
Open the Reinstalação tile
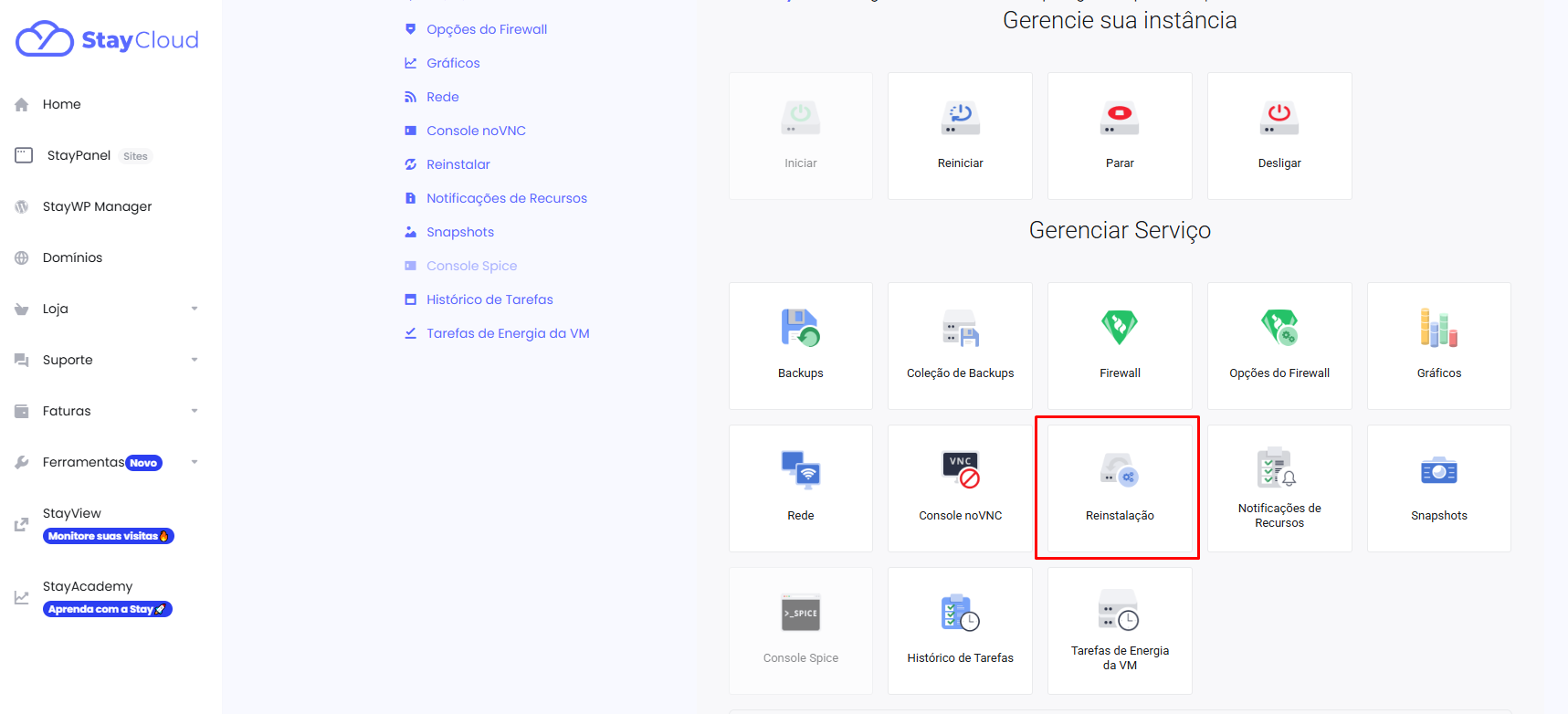(1120, 488)
